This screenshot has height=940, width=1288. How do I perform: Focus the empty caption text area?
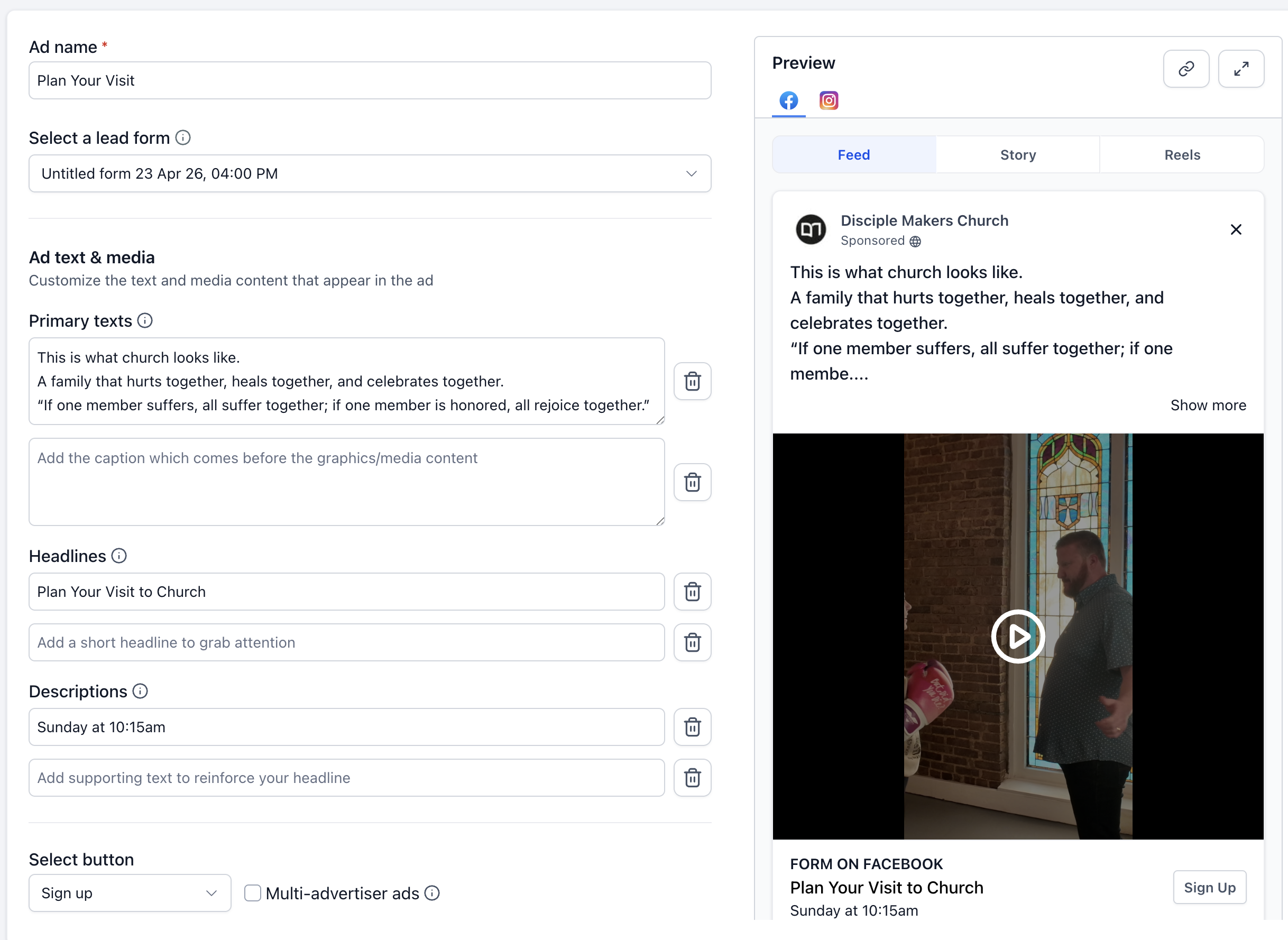coord(346,482)
